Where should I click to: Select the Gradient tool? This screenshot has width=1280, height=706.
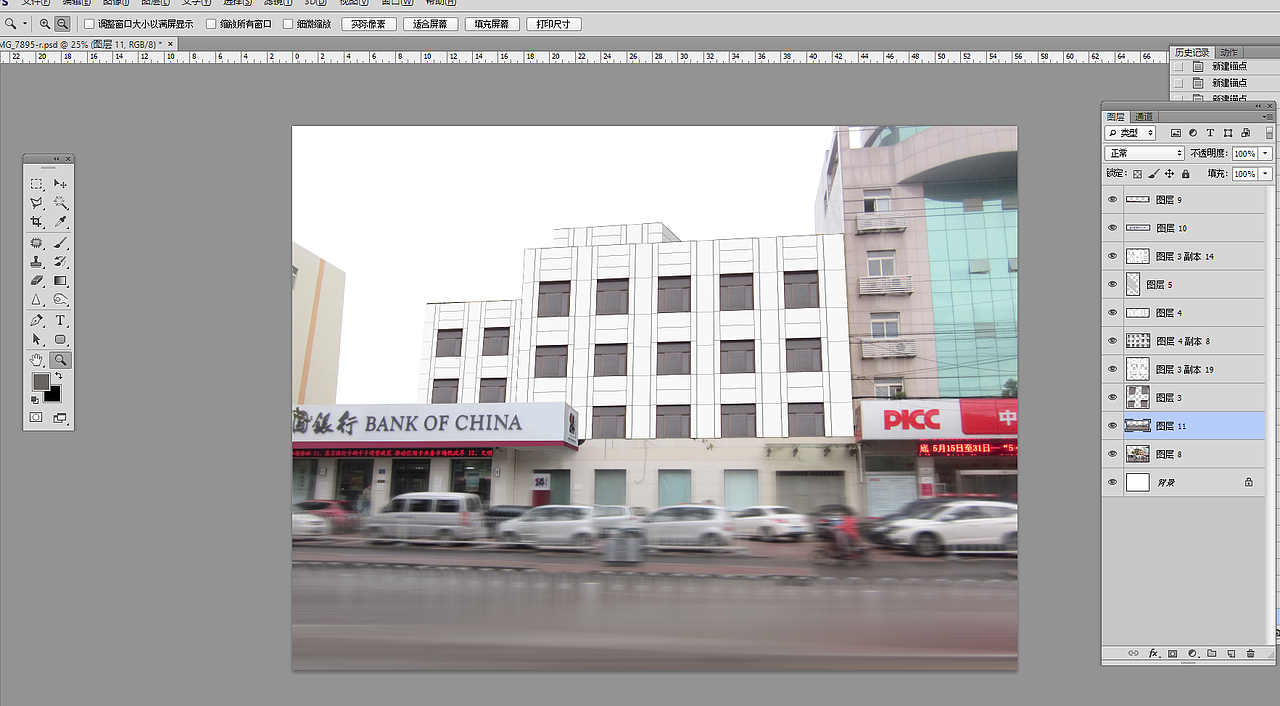pos(60,281)
